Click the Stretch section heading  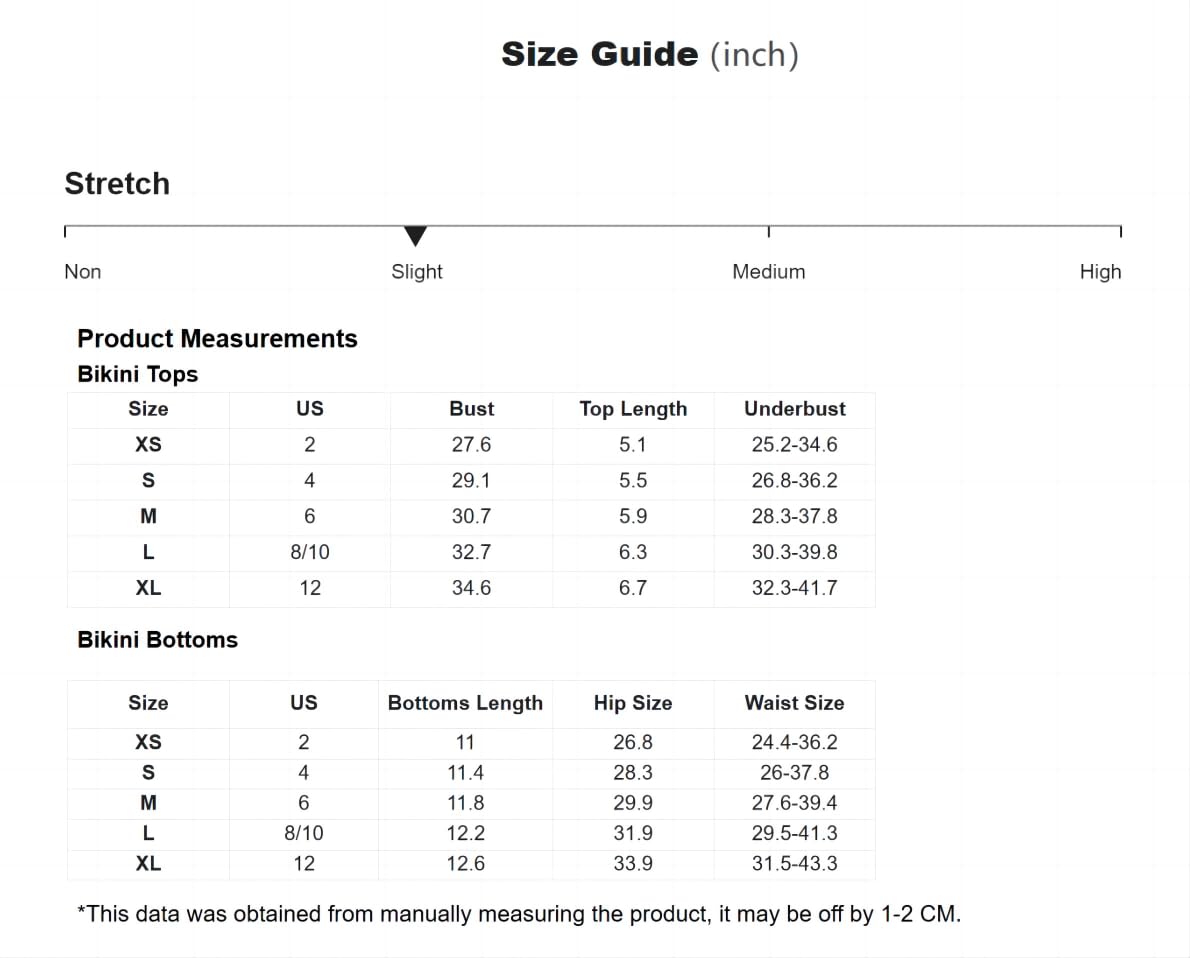[x=117, y=184]
